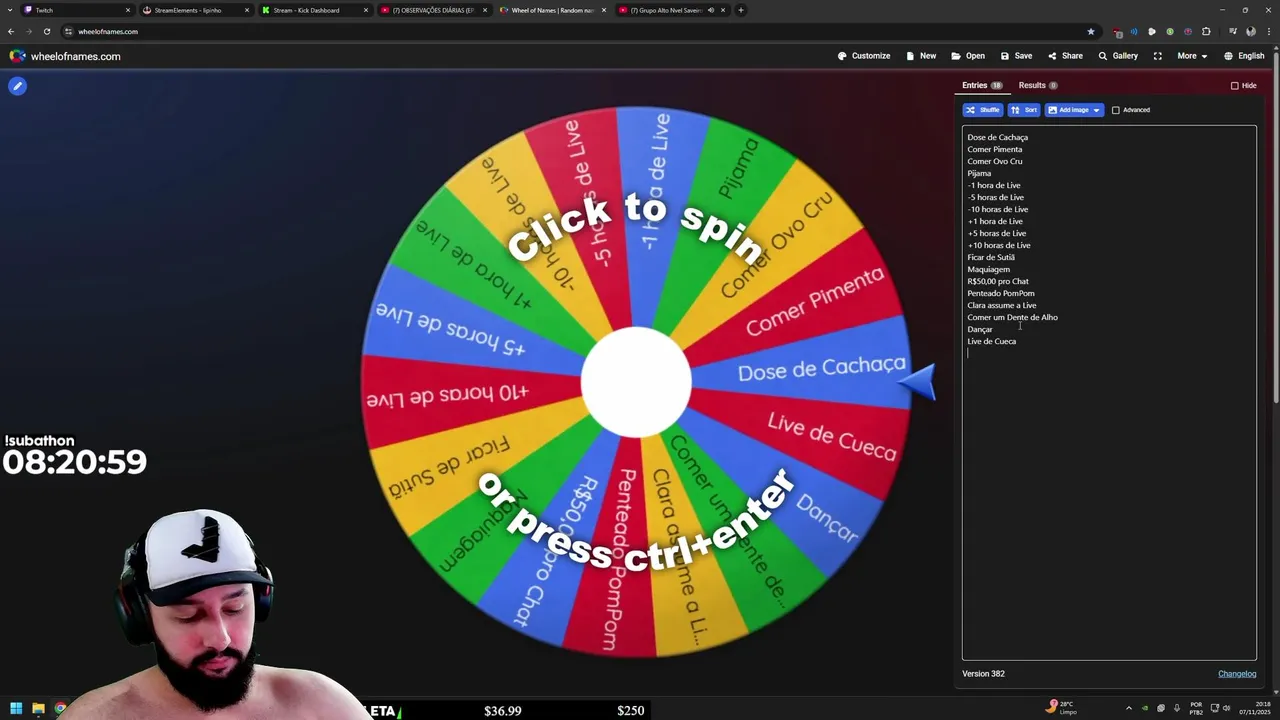The height and width of the screenshot is (720, 1280).
Task: Expand the More menu
Action: click(x=1192, y=56)
